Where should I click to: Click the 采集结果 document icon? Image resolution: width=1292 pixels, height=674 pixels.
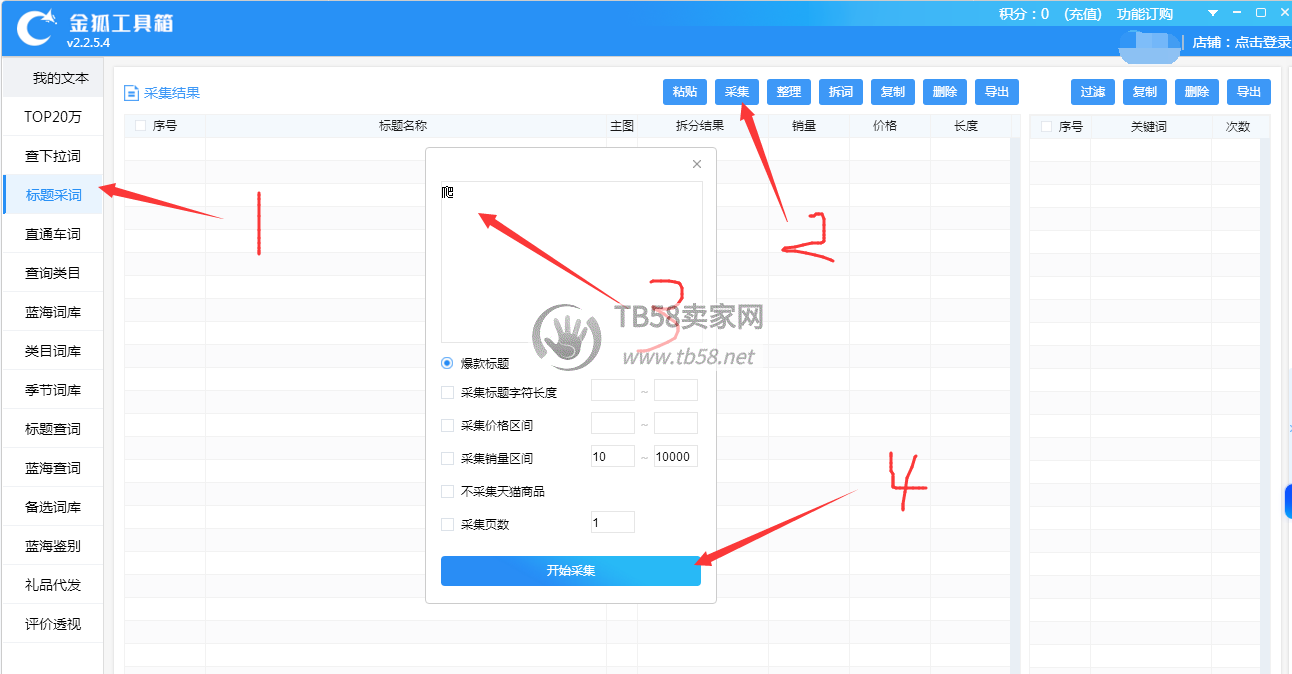pos(131,93)
